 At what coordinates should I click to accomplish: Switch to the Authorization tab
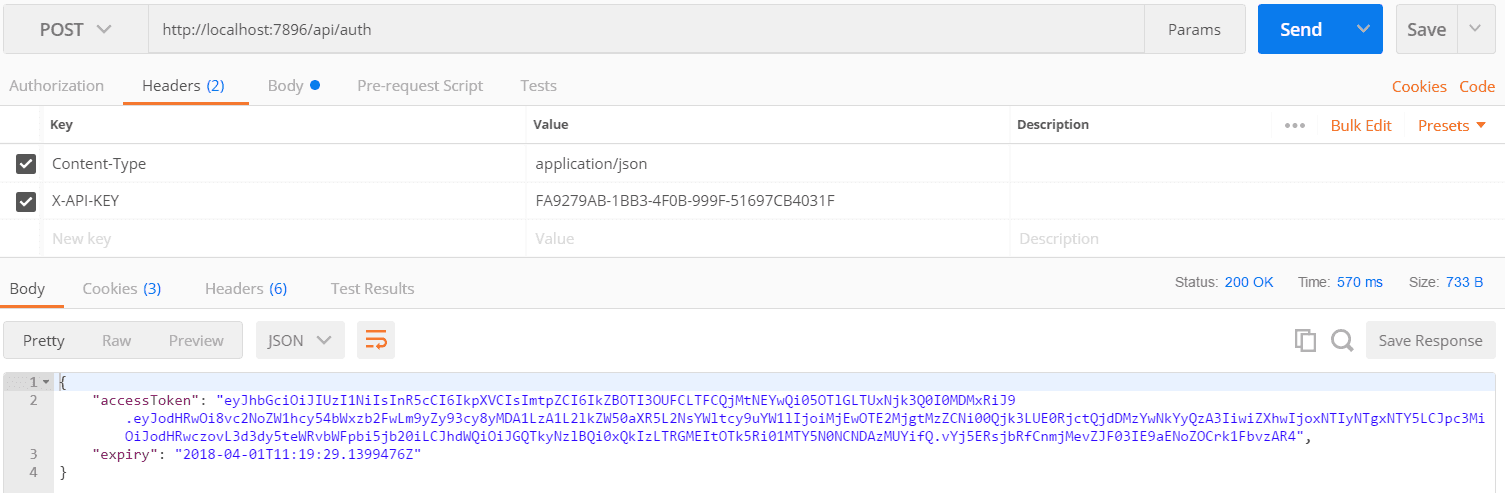(57, 86)
